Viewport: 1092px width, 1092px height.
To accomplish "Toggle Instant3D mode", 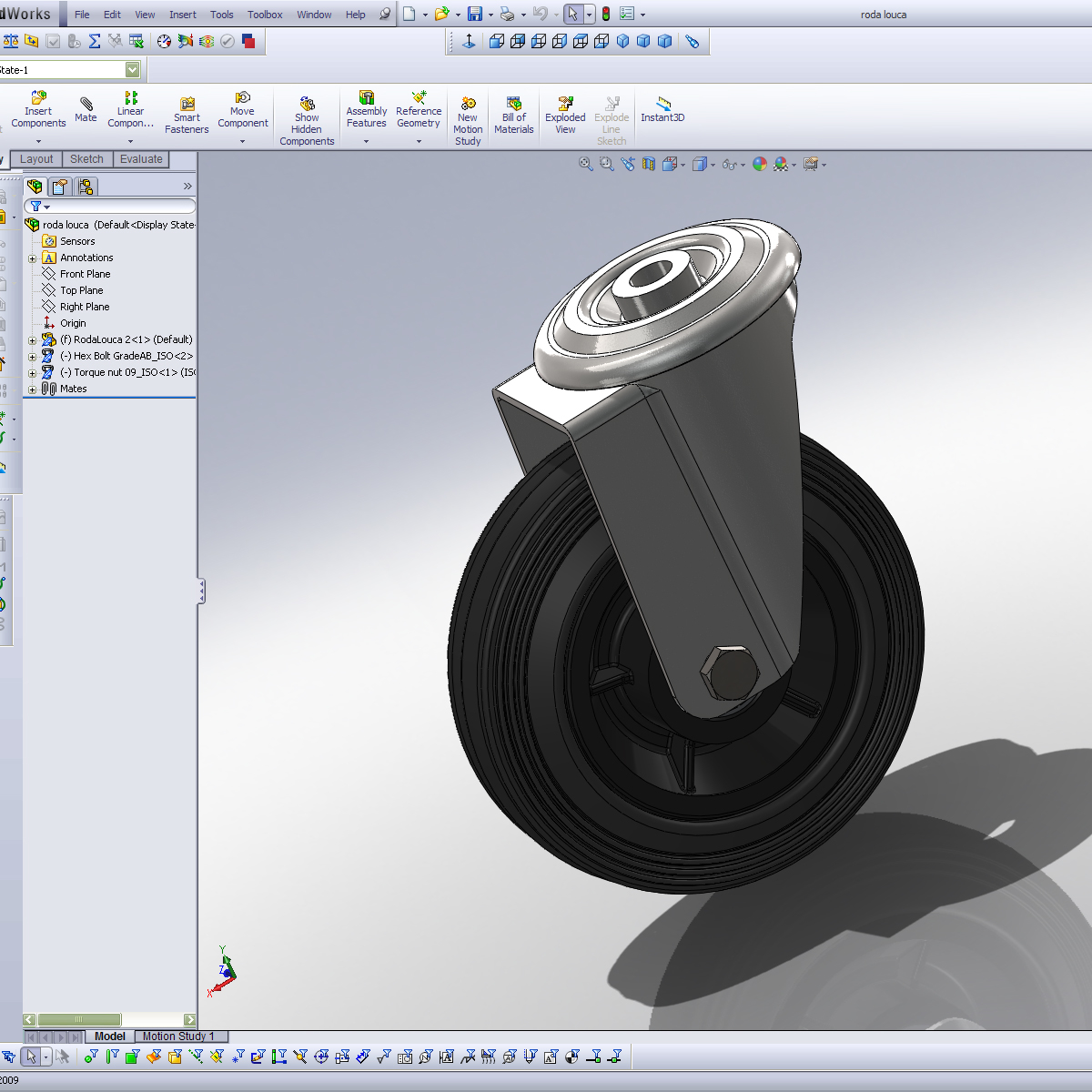I will tap(662, 111).
